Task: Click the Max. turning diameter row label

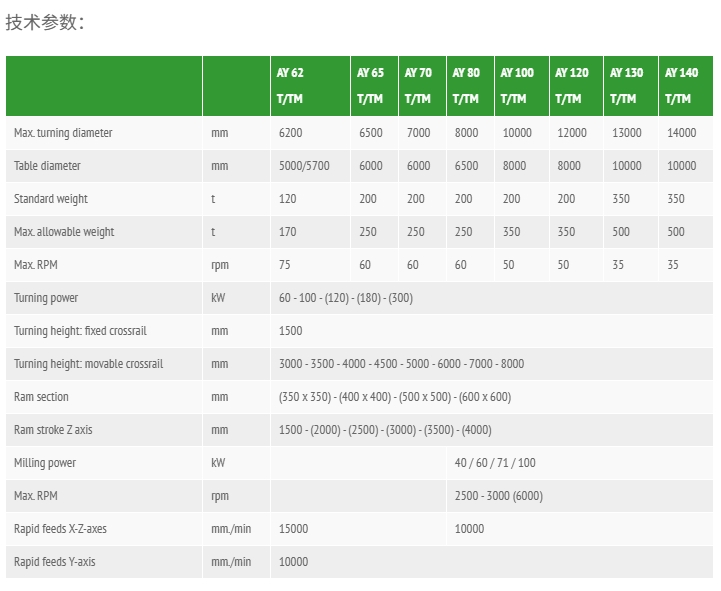Action: (x=63, y=133)
